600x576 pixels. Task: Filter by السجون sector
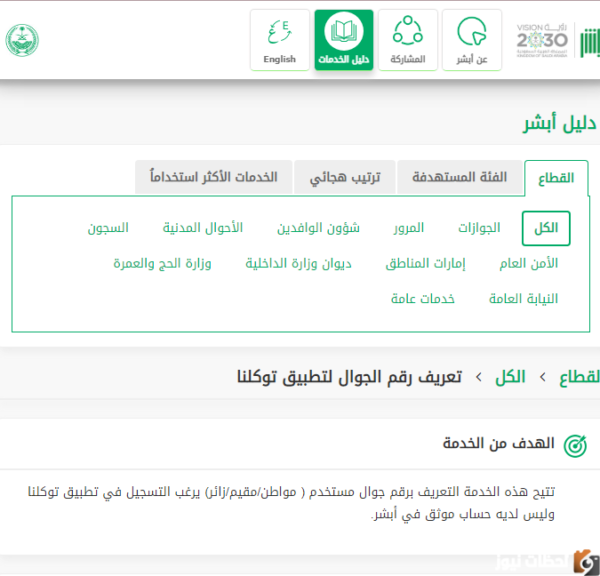tap(108, 228)
